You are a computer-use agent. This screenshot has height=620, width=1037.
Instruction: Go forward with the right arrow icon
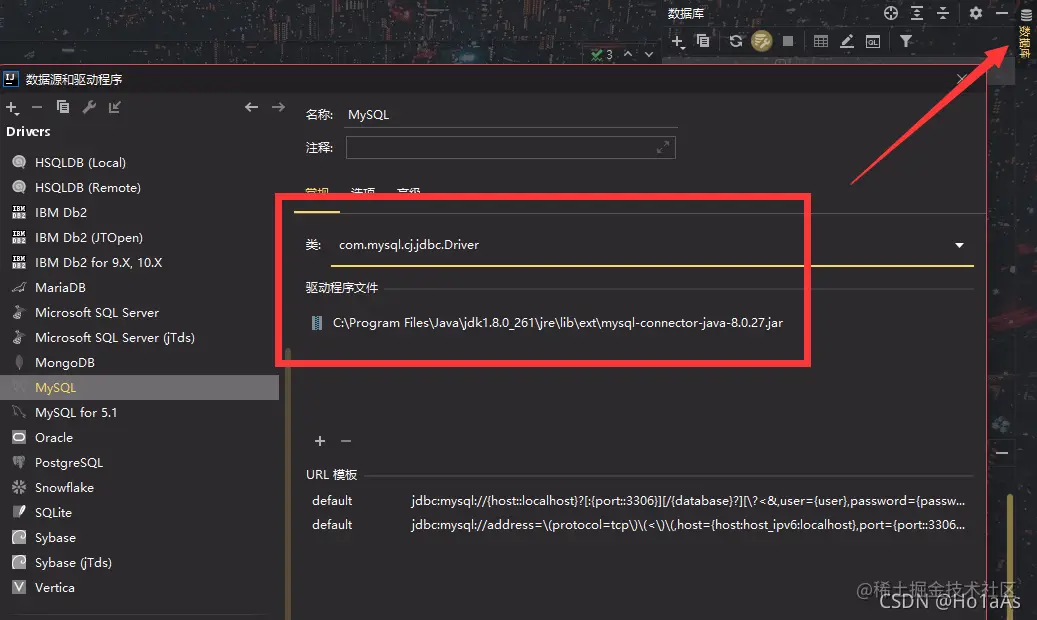click(x=278, y=107)
